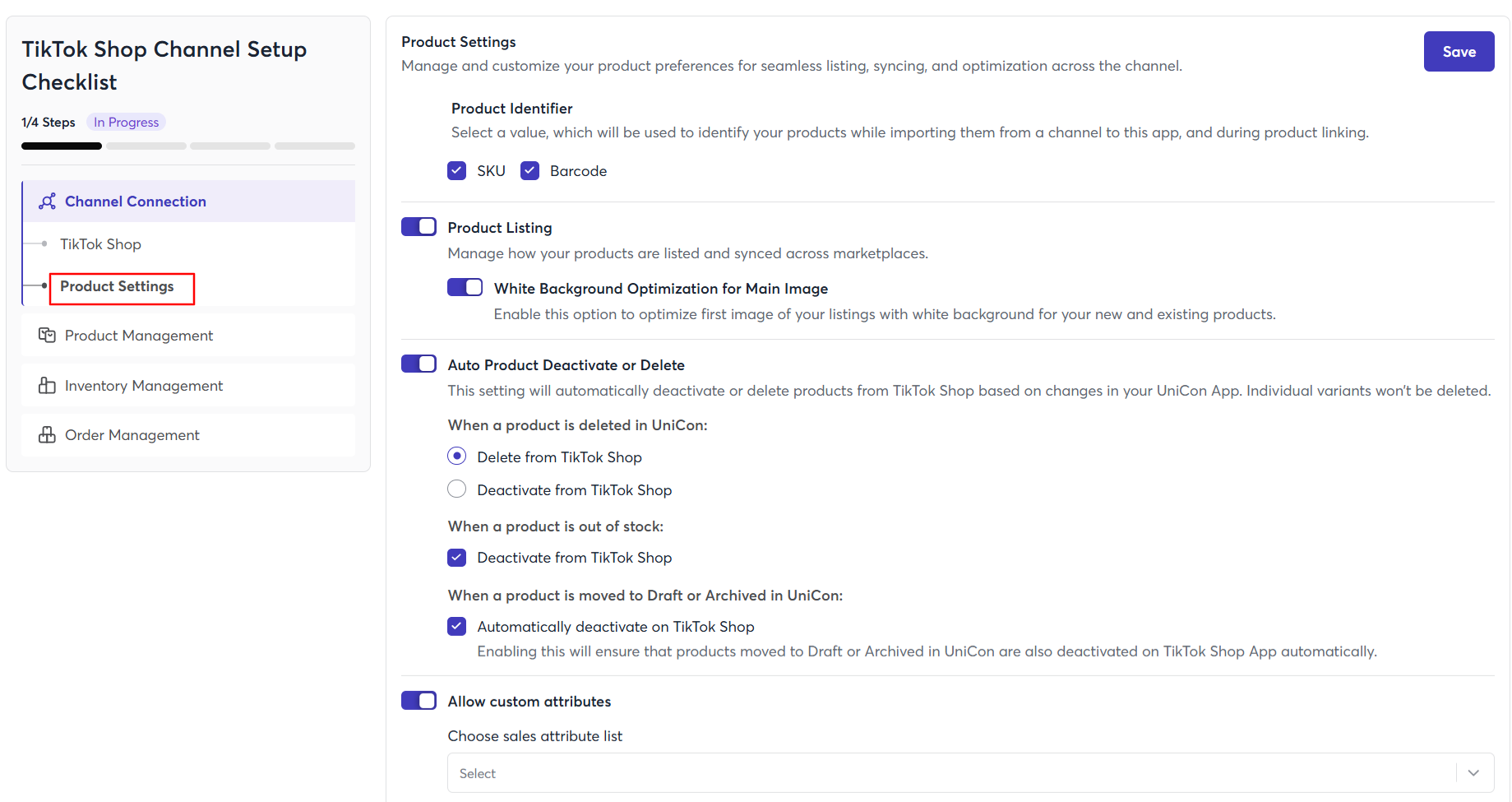Collapse the Channel Connection section

pos(189,202)
